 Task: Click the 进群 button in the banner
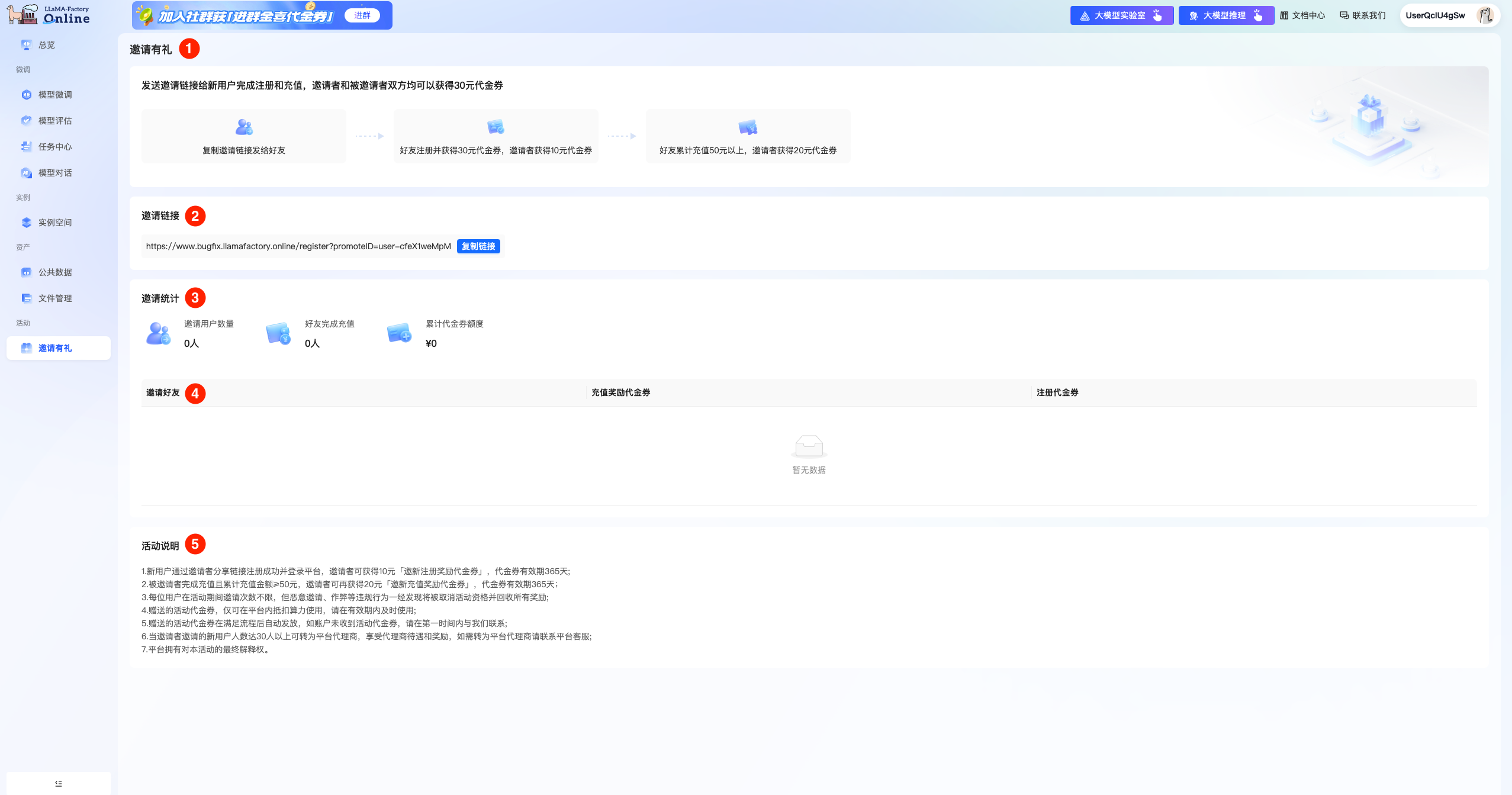click(x=362, y=15)
